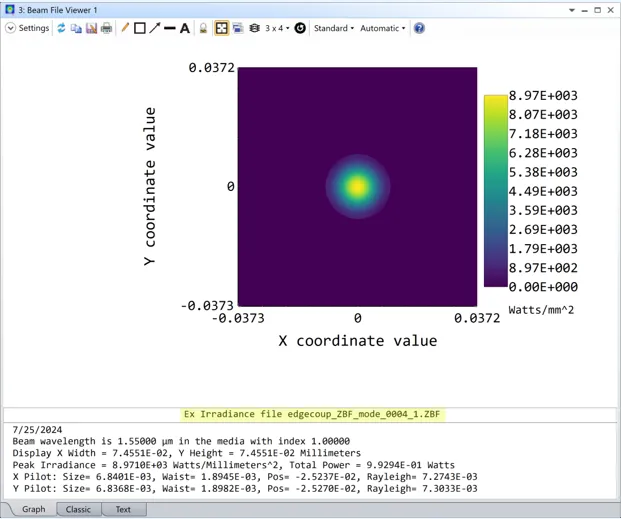Click the save graphic icon

(91, 28)
